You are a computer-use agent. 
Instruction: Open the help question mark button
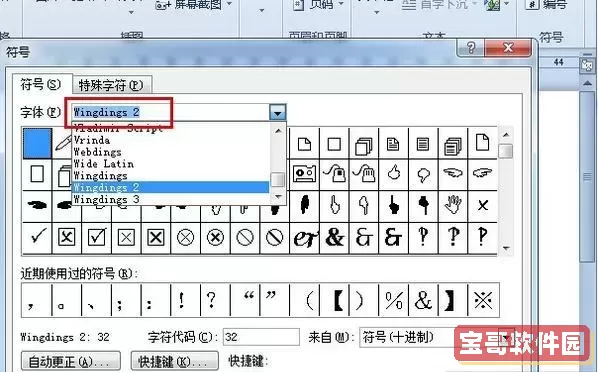[471, 48]
